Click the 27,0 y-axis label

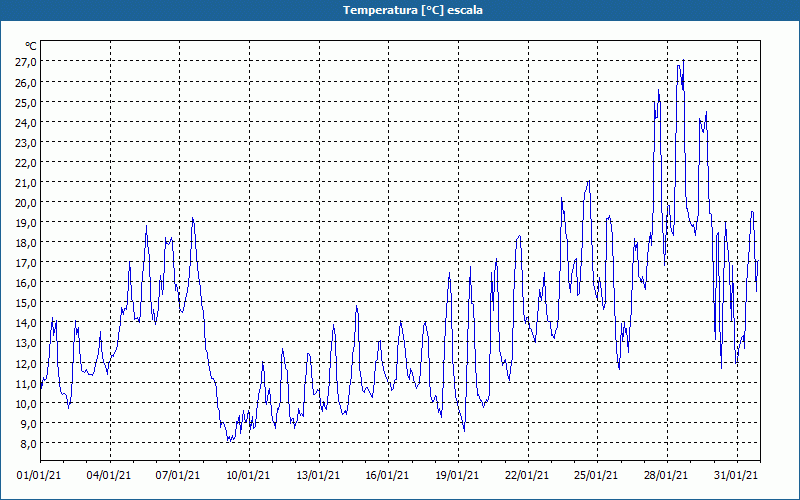coord(26,62)
